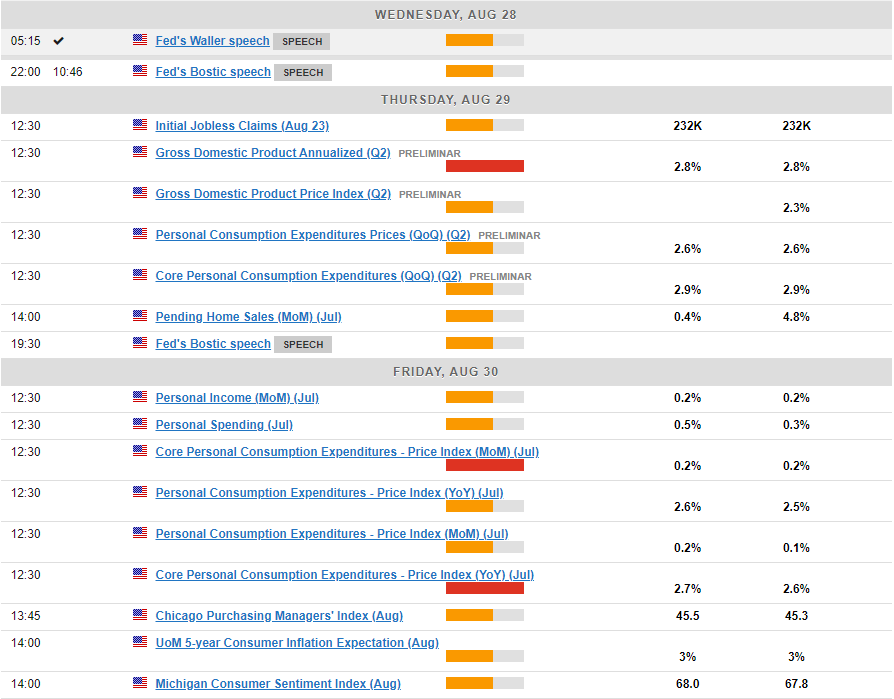This screenshot has width=894, height=699.
Task: Click the flag beside UoM 5-year Consumer Inflation Expectation
Action: 140,642
